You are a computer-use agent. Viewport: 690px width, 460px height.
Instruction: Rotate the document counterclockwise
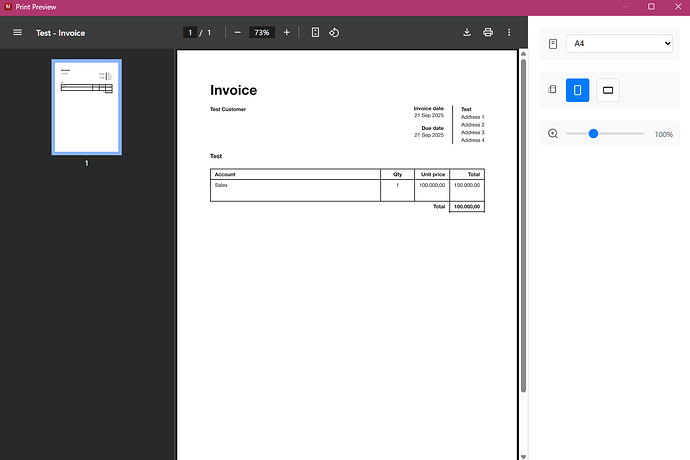click(334, 33)
